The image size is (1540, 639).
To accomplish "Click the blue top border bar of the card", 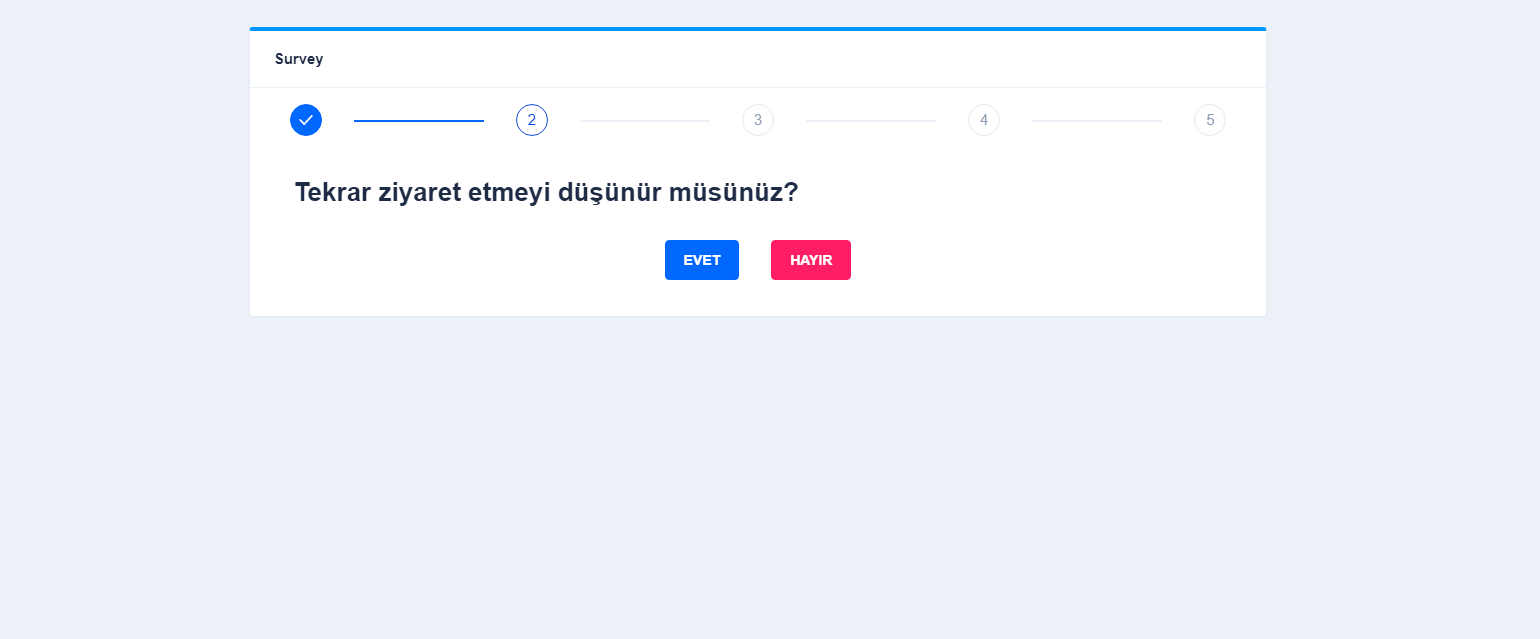I will [x=757, y=28].
